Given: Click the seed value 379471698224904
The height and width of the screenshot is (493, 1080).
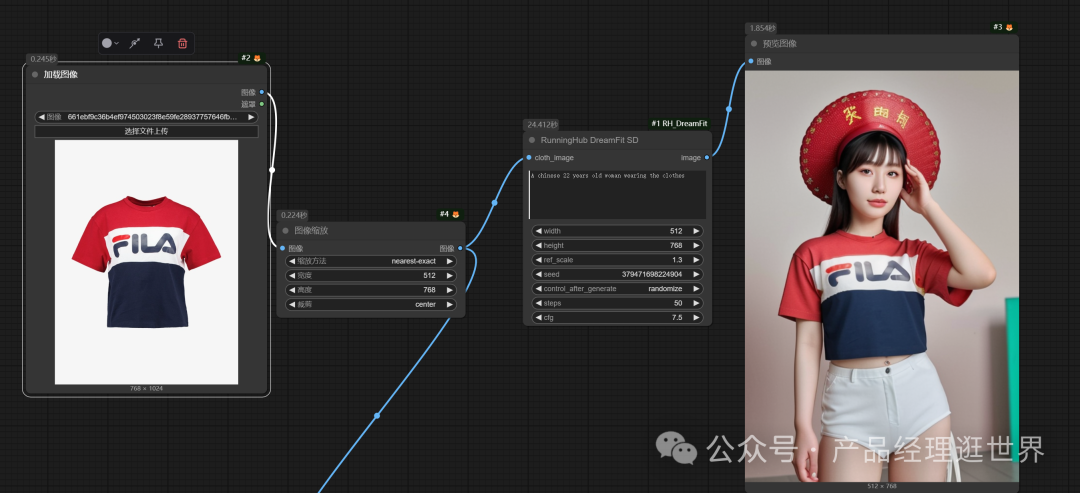Looking at the screenshot, I should point(652,274).
